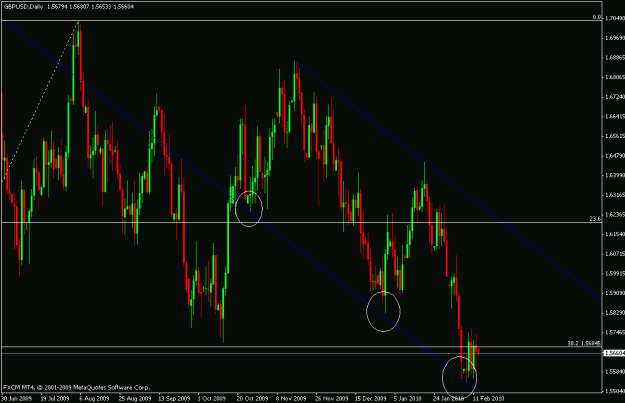Click the 1.58290 price axis label
This screenshot has height=403, width=625.
point(615,313)
